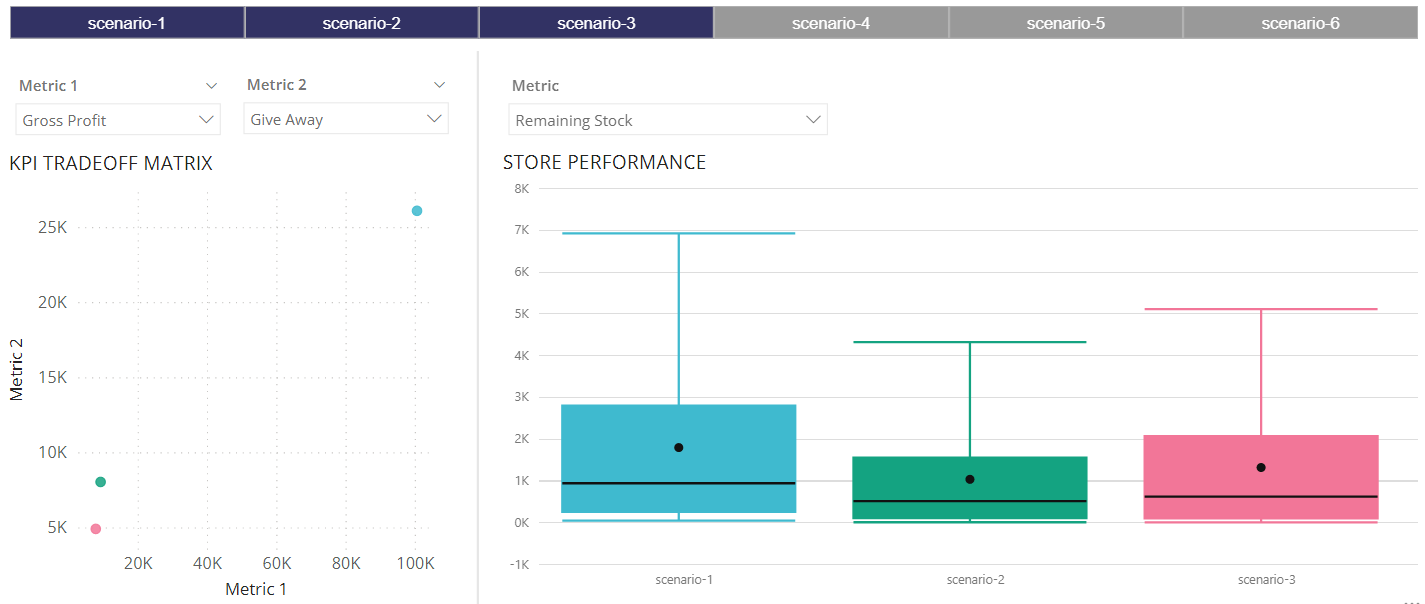Click the Metric 1 x-axis title
Viewport: 1425px width, 604px height.
click(x=256, y=589)
